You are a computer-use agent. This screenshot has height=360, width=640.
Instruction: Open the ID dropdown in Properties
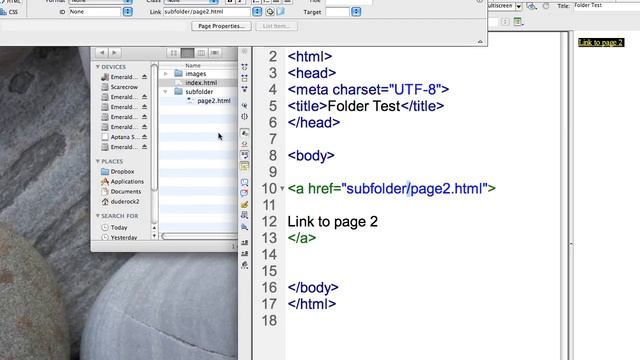(128, 12)
